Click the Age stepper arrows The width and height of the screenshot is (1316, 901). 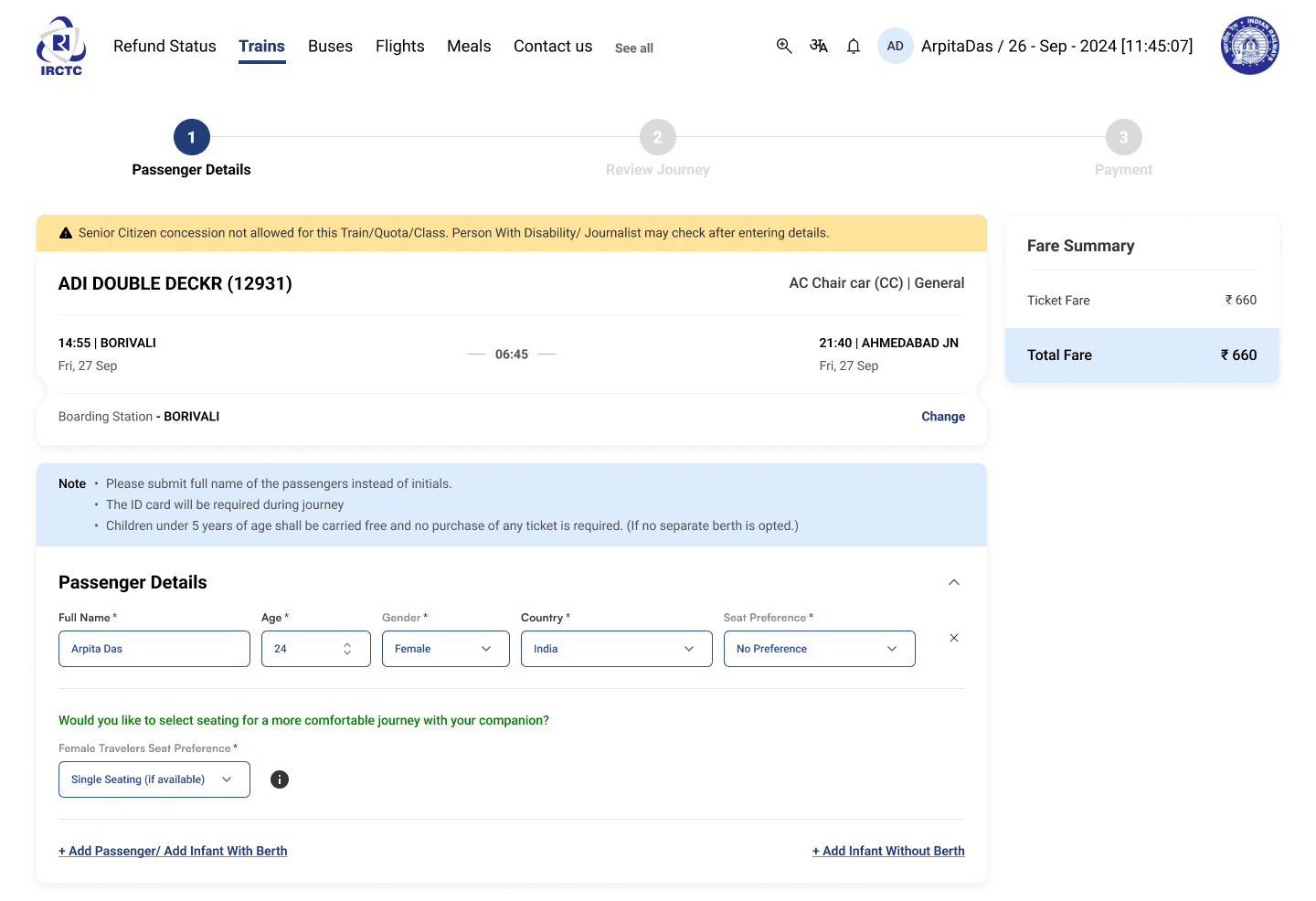point(347,649)
